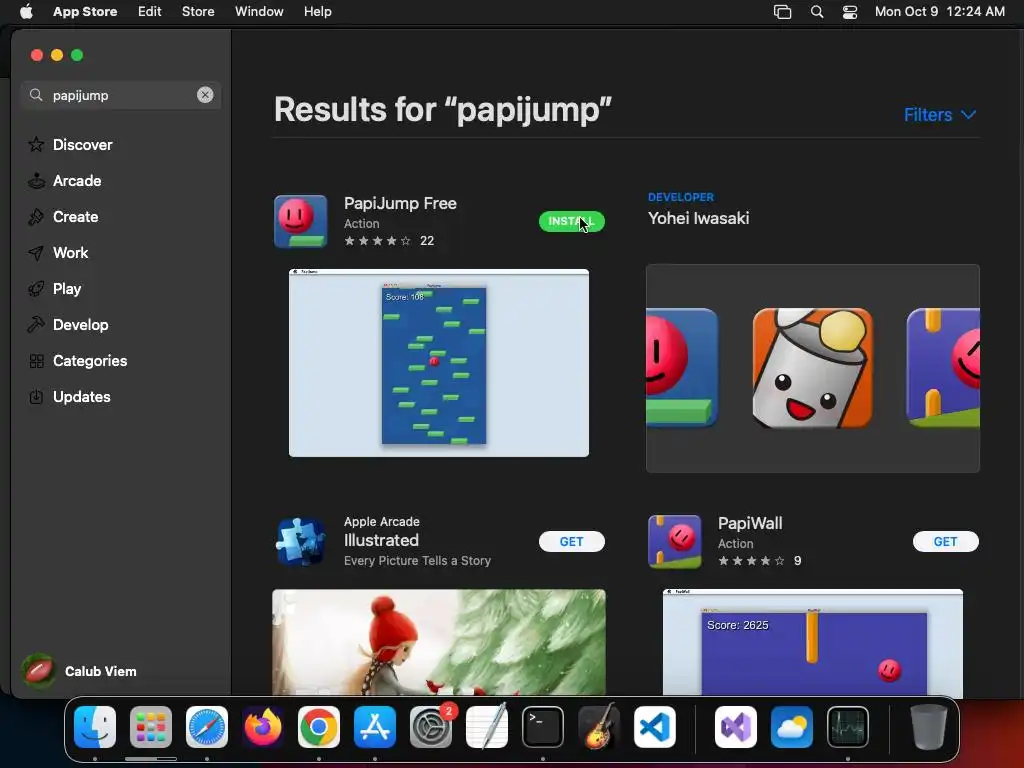The image size is (1024, 768).
Task: Open the Apple menu
Action: 26,12
